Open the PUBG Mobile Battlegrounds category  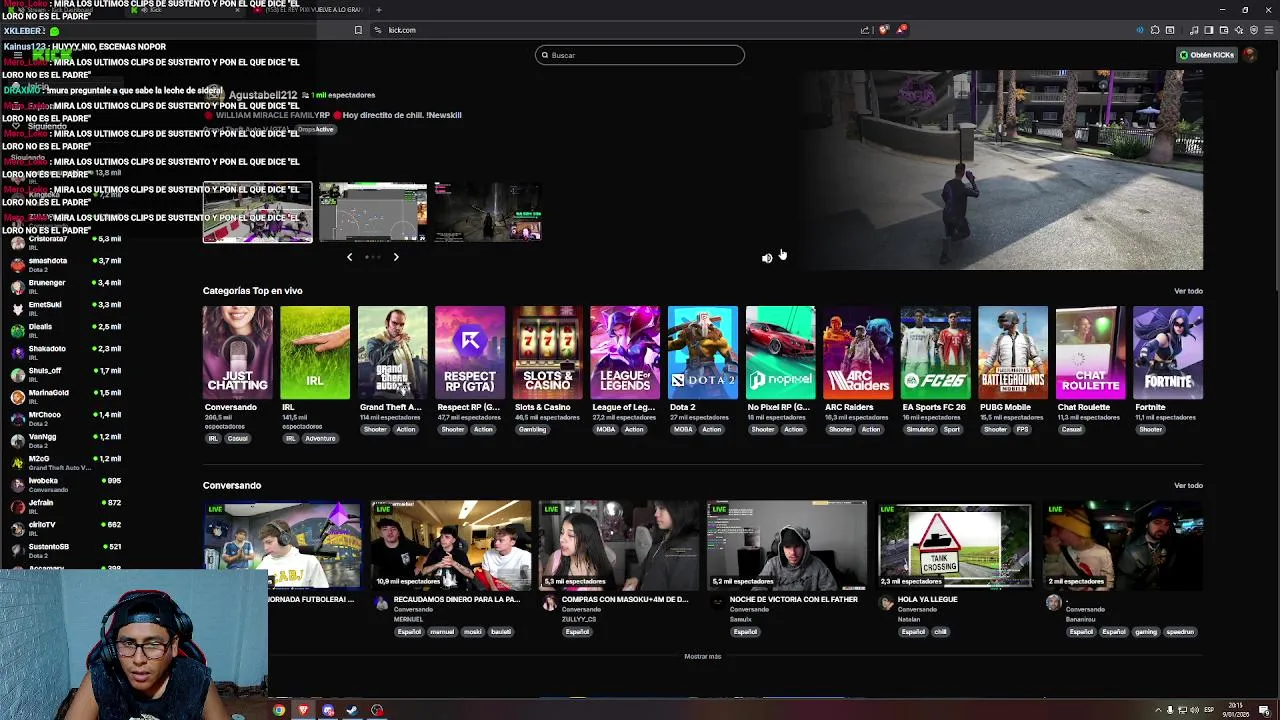click(1012, 353)
